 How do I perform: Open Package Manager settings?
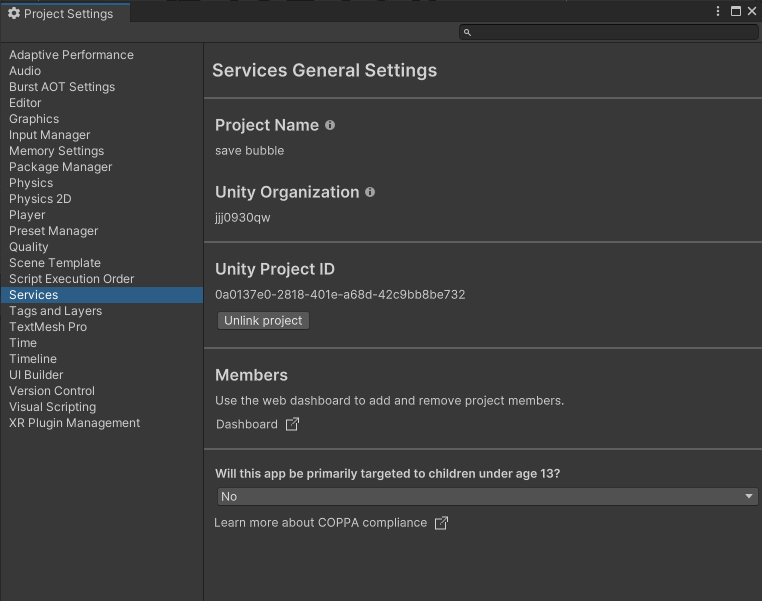[60, 167]
